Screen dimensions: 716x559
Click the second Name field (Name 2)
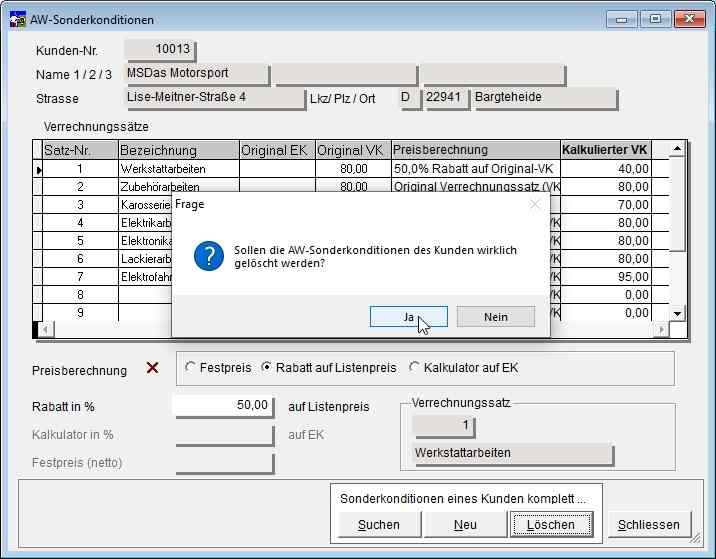click(x=346, y=74)
